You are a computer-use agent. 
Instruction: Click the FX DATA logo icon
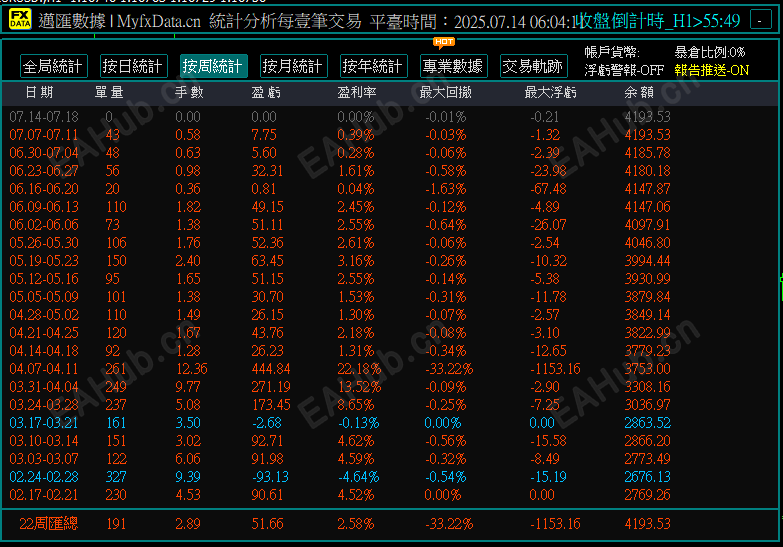20,19
